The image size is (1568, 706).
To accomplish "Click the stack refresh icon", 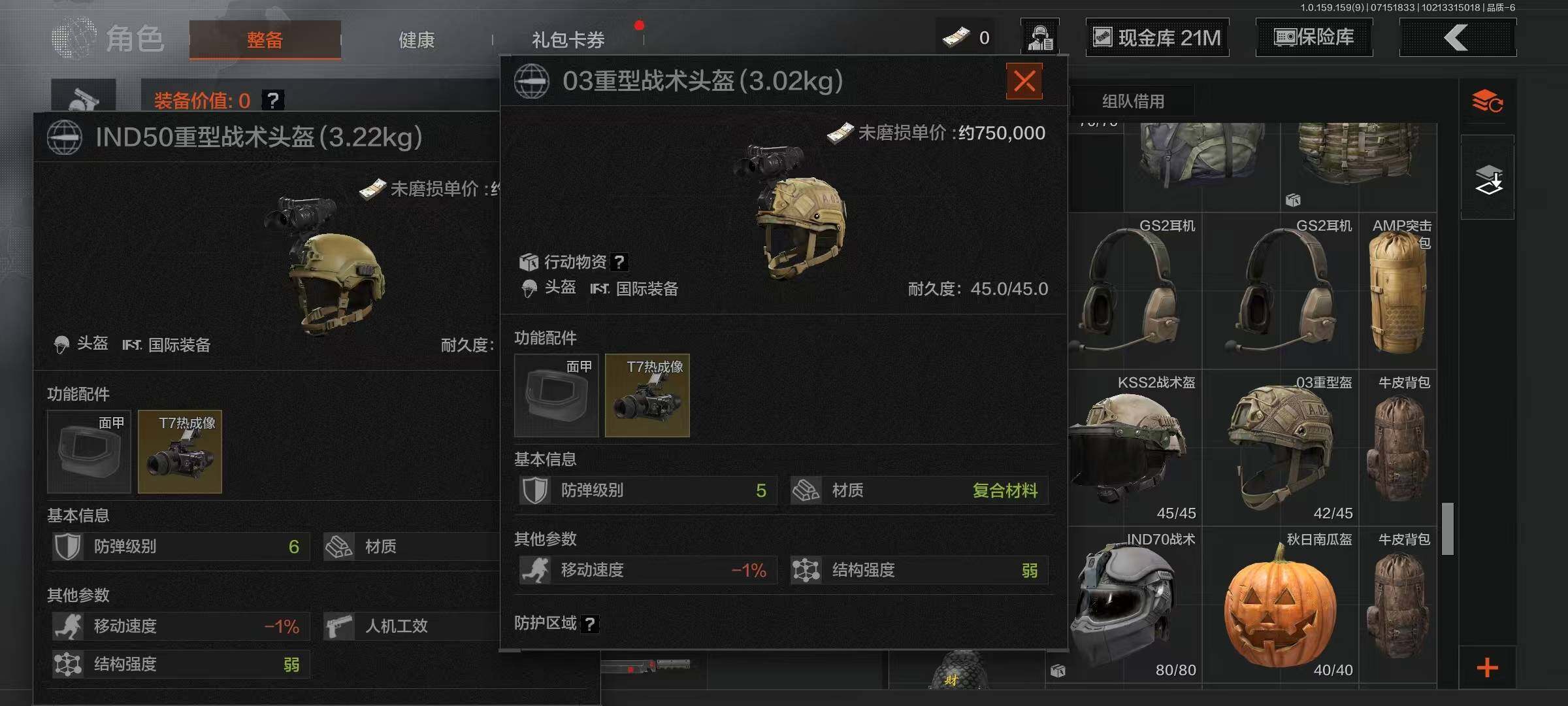I will click(1487, 101).
